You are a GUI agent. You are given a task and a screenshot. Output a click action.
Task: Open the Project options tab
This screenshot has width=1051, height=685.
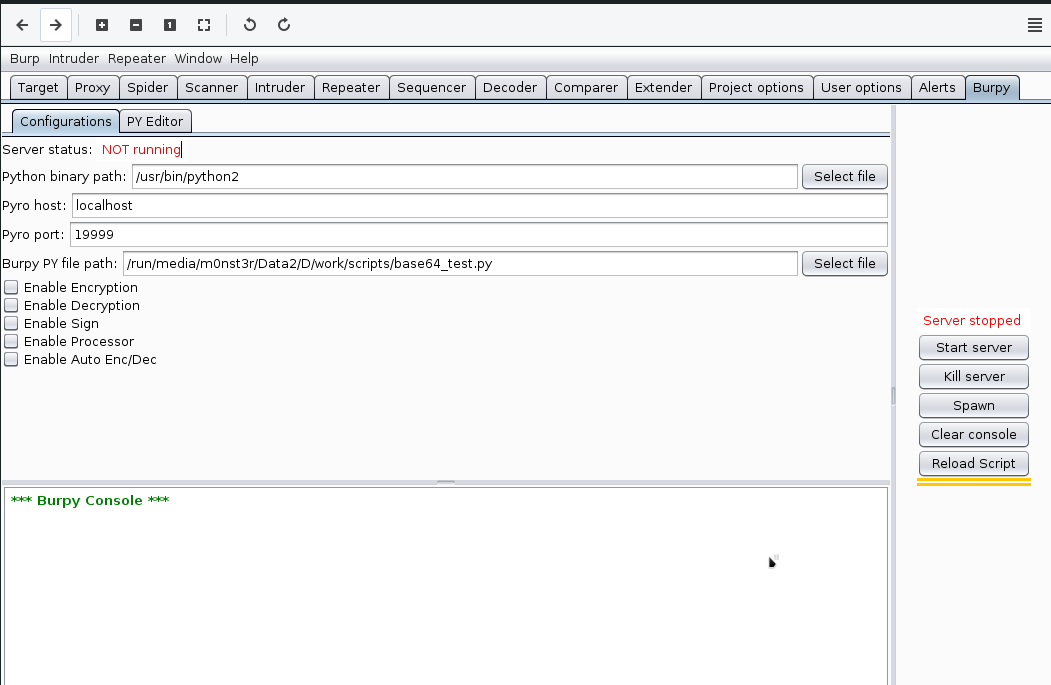756,88
